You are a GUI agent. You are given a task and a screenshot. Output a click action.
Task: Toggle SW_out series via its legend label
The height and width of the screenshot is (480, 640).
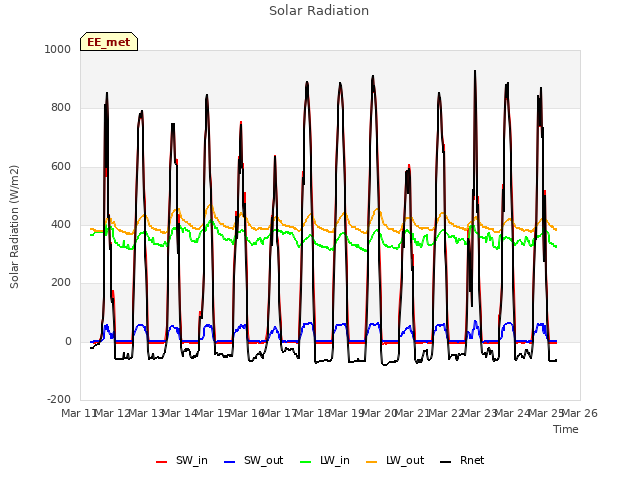pyautogui.click(x=263, y=460)
